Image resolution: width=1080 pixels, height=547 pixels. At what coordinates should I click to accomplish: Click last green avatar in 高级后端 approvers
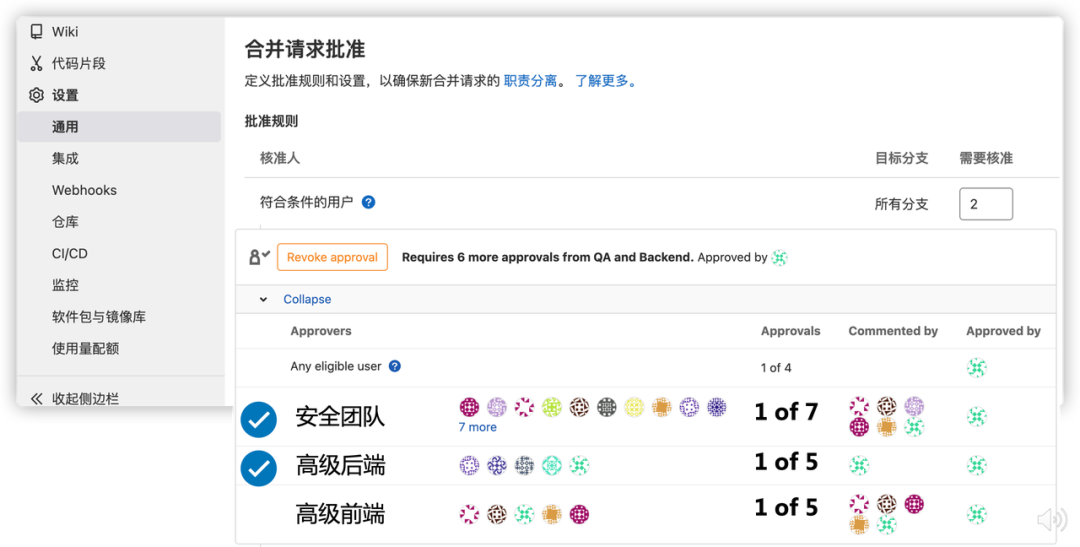tap(579, 466)
